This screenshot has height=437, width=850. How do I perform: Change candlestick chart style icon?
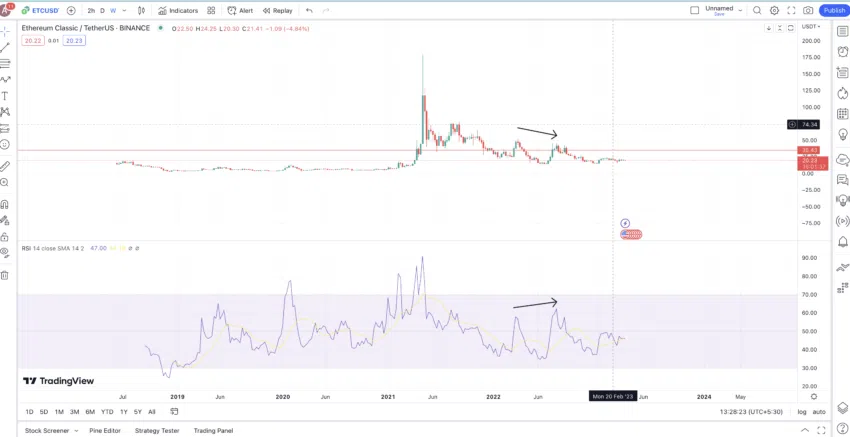coord(141,10)
